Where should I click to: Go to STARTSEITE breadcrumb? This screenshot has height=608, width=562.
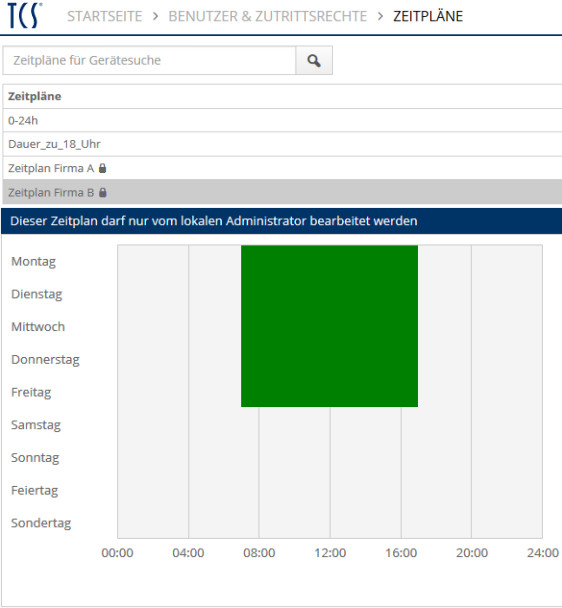click(x=105, y=16)
